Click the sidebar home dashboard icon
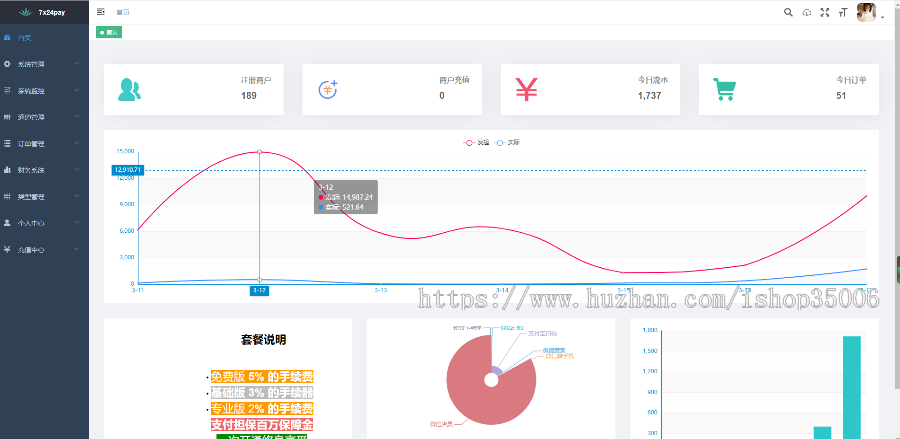Viewport: 900px width, 439px height. pos(7,38)
